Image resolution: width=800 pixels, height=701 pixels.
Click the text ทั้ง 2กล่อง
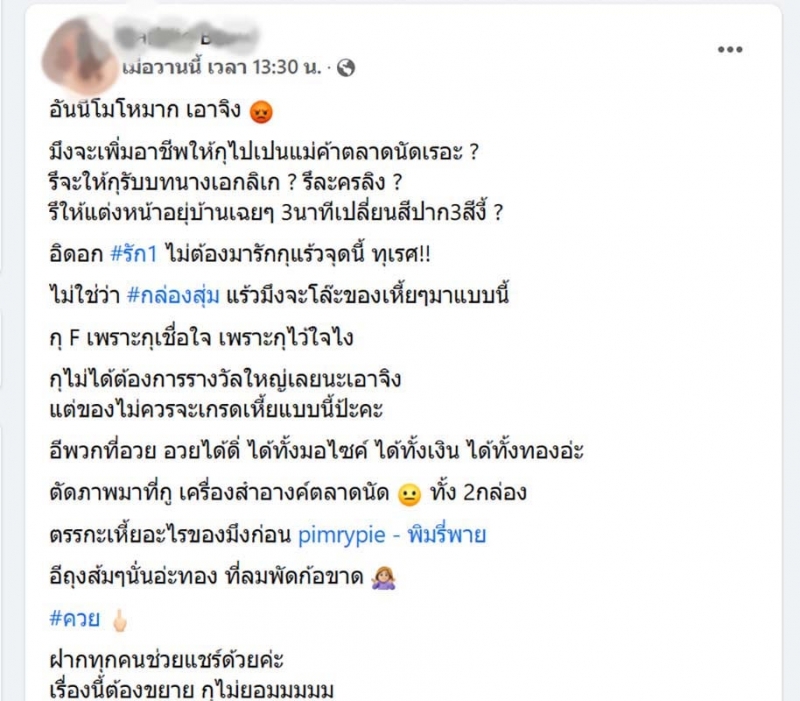pos(478,493)
